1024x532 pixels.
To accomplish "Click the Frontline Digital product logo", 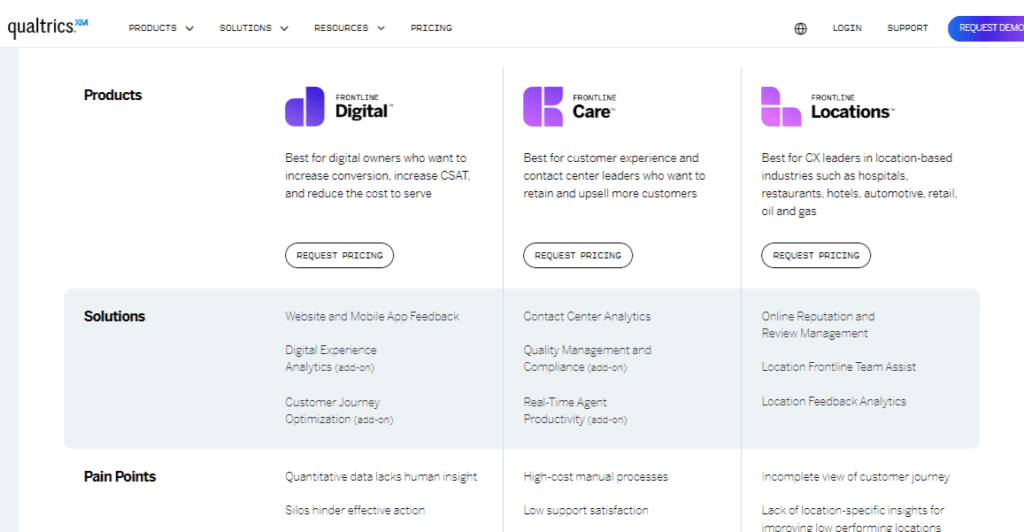I will (339, 106).
